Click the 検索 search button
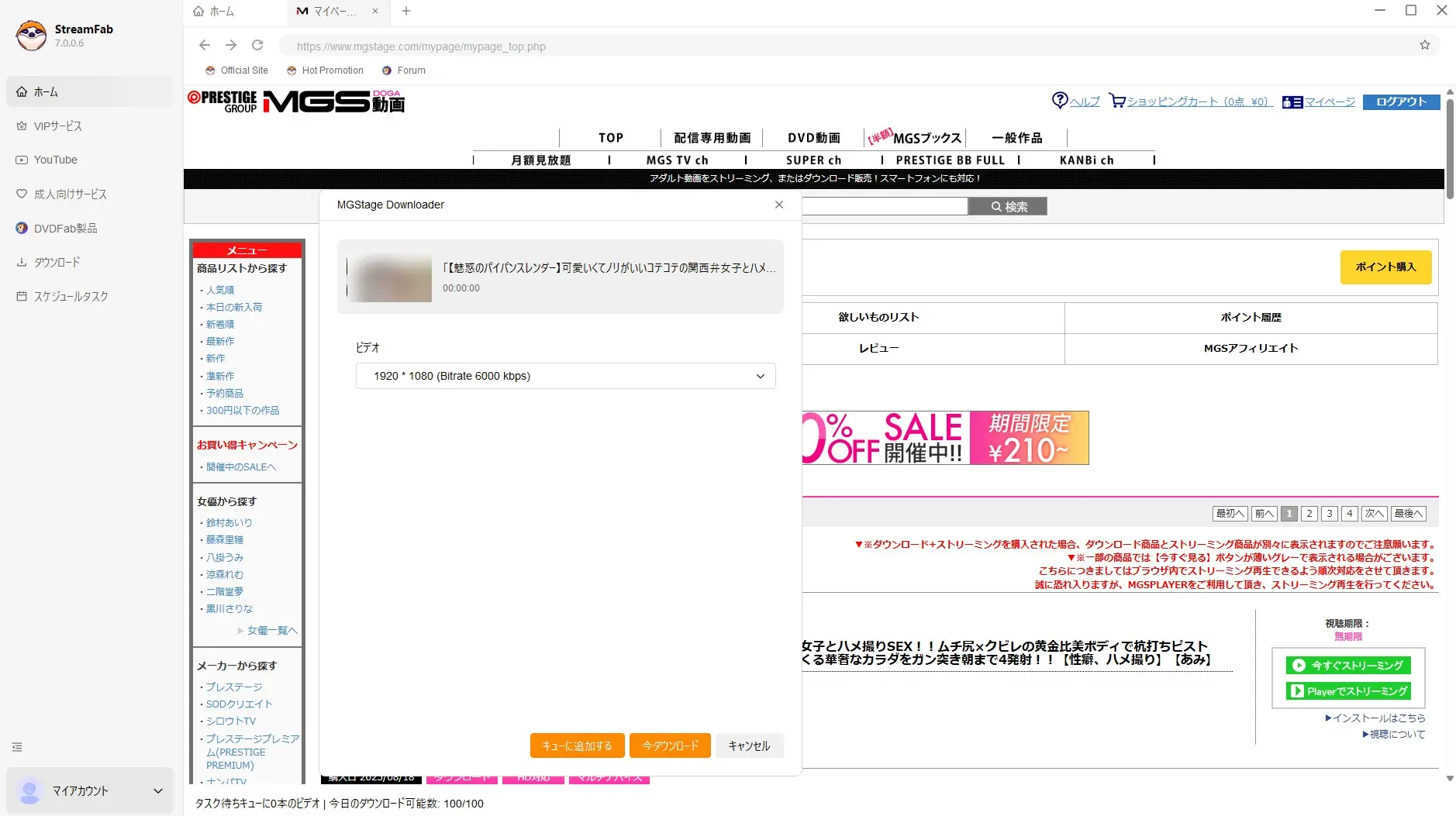This screenshot has height=816, width=1456. (x=1009, y=206)
